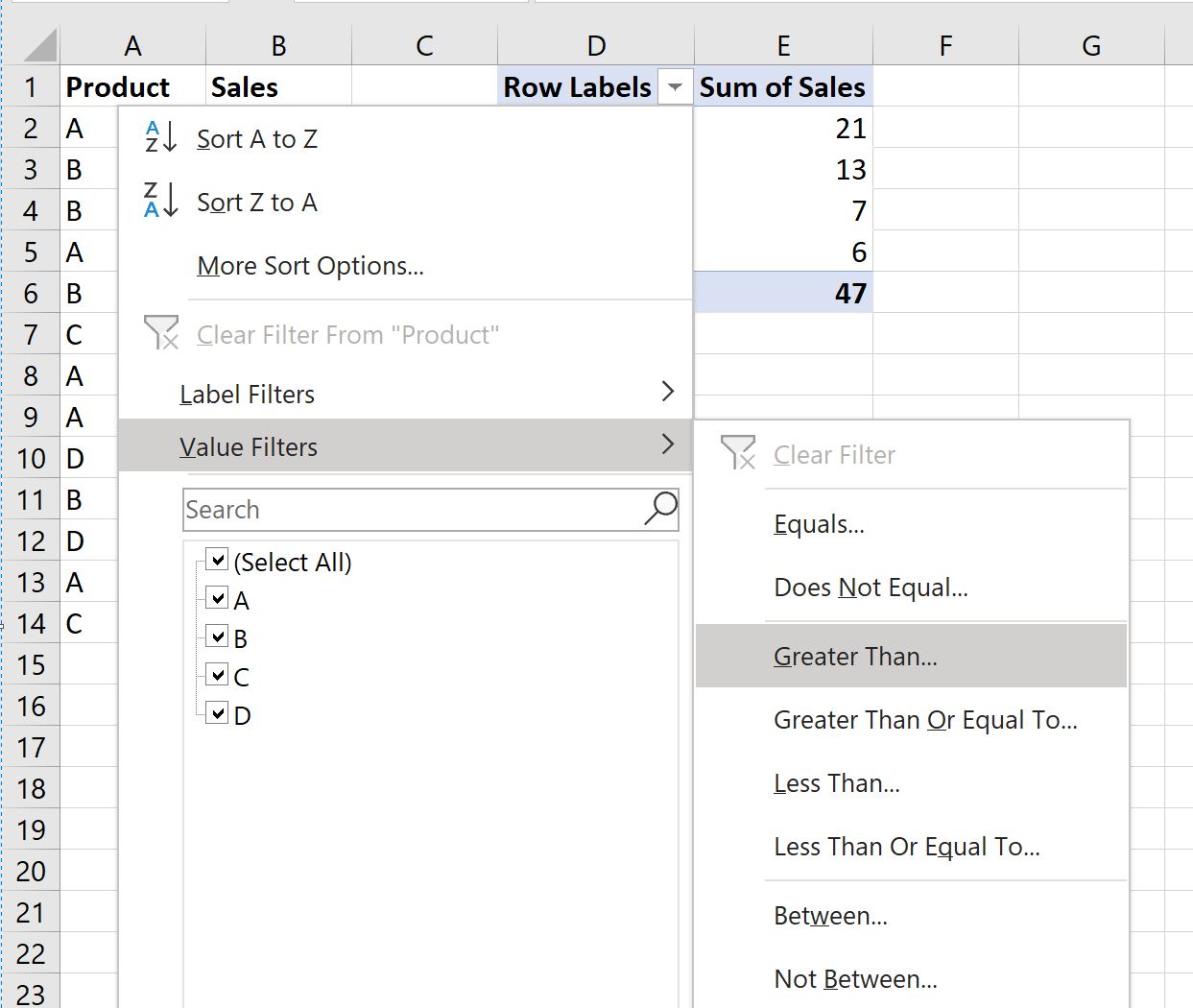Click the Clear Filter funnel icon in submenu
The width and height of the screenshot is (1193, 1008).
click(738, 453)
